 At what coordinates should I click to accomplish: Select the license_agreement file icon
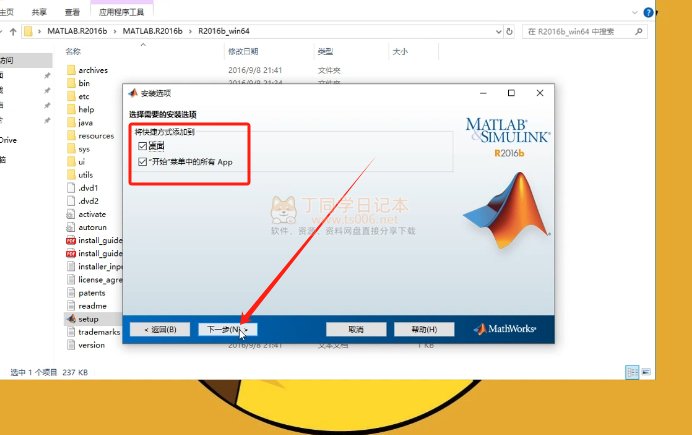coord(71,279)
